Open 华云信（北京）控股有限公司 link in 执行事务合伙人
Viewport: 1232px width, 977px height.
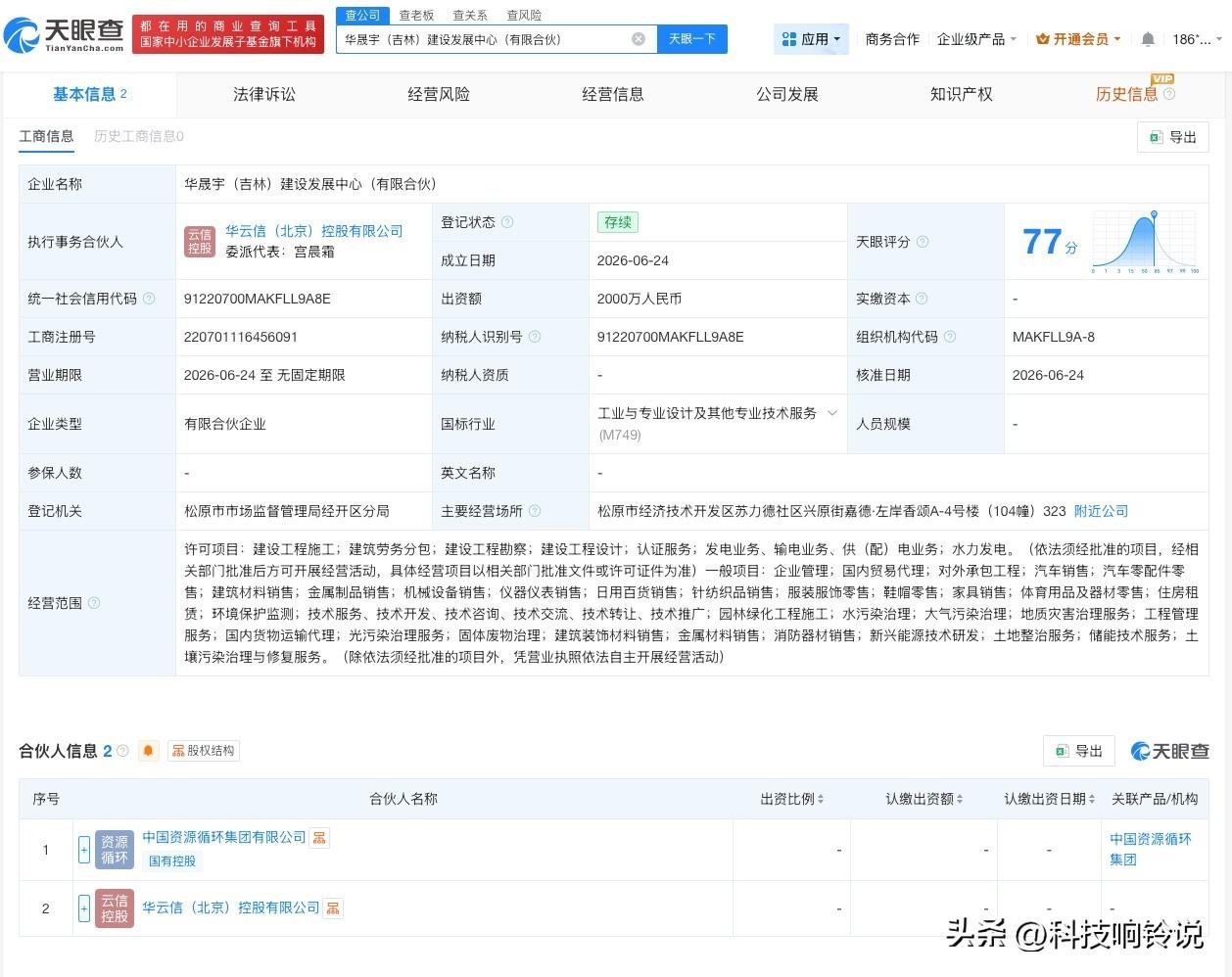pos(314,231)
